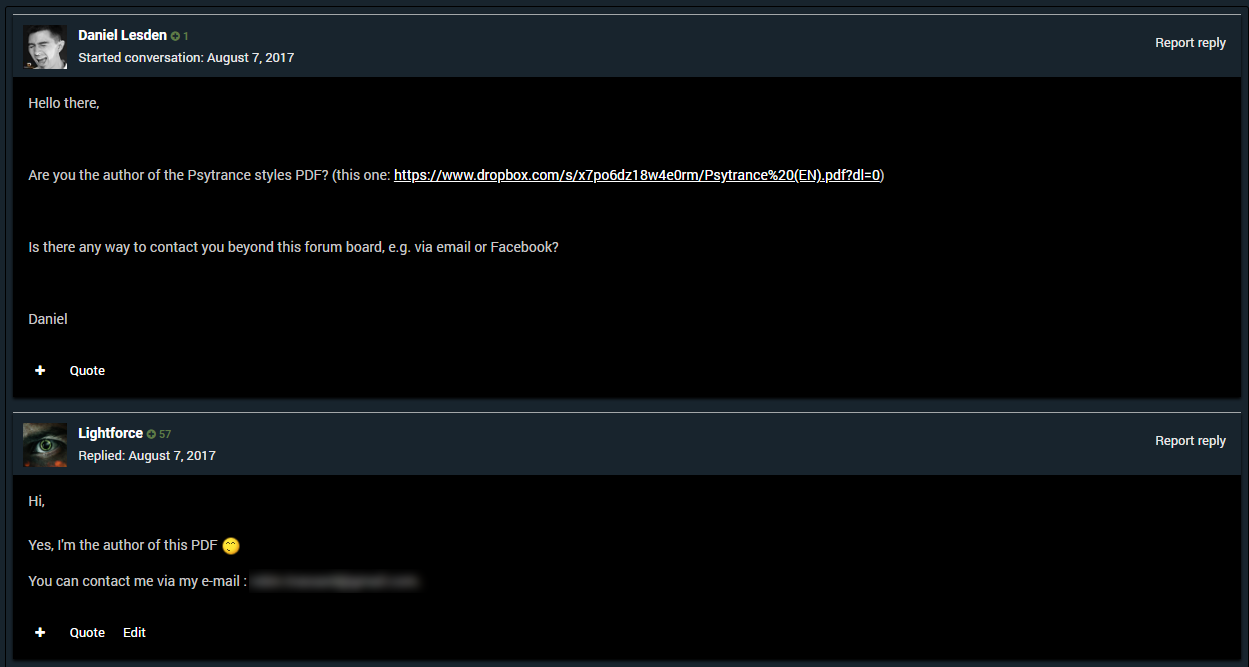Image resolution: width=1249 pixels, height=667 pixels.
Task: Report reply on Lightforce's message
Action: [x=1190, y=441]
